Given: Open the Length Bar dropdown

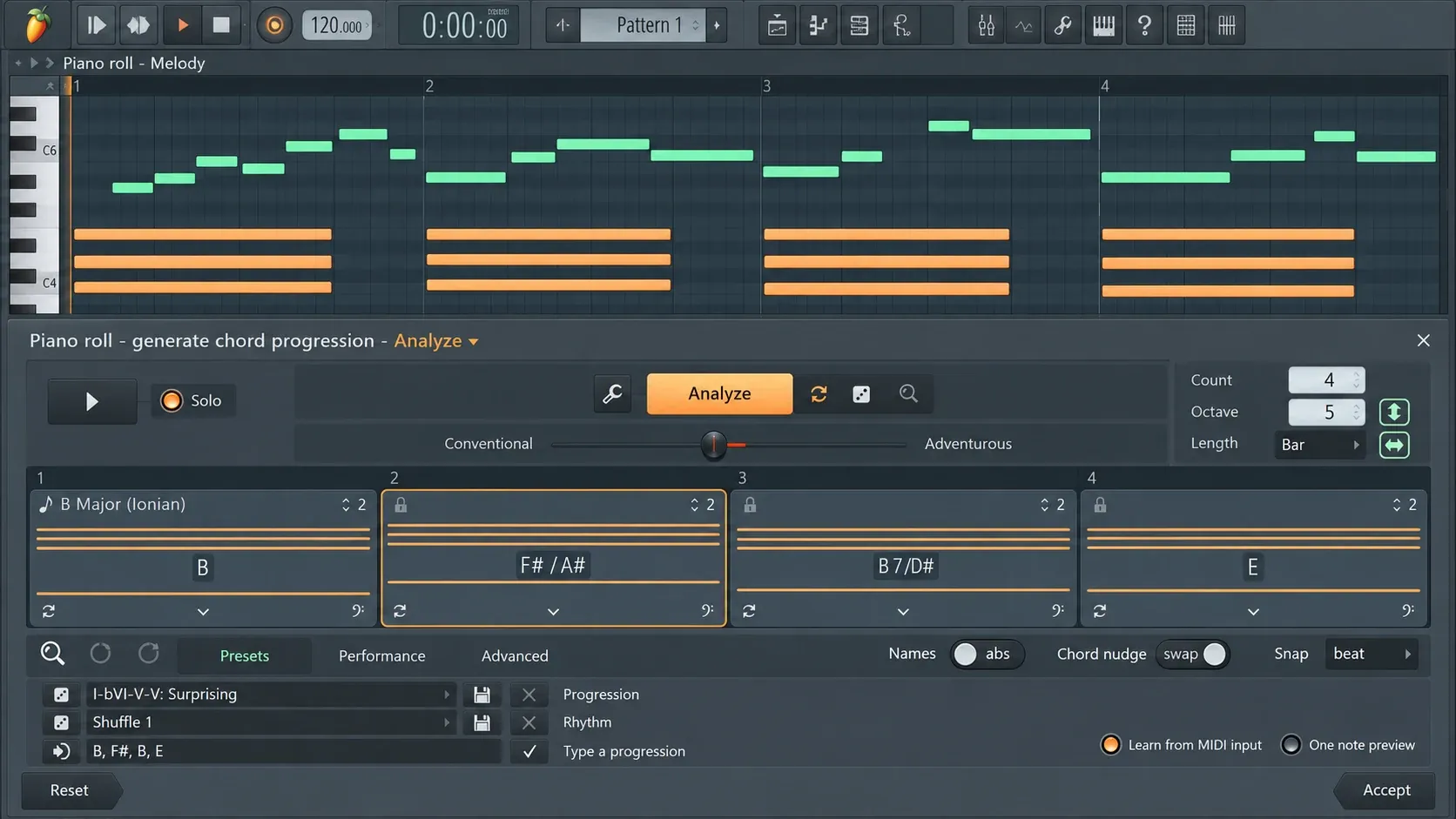Looking at the screenshot, I should coord(1319,445).
